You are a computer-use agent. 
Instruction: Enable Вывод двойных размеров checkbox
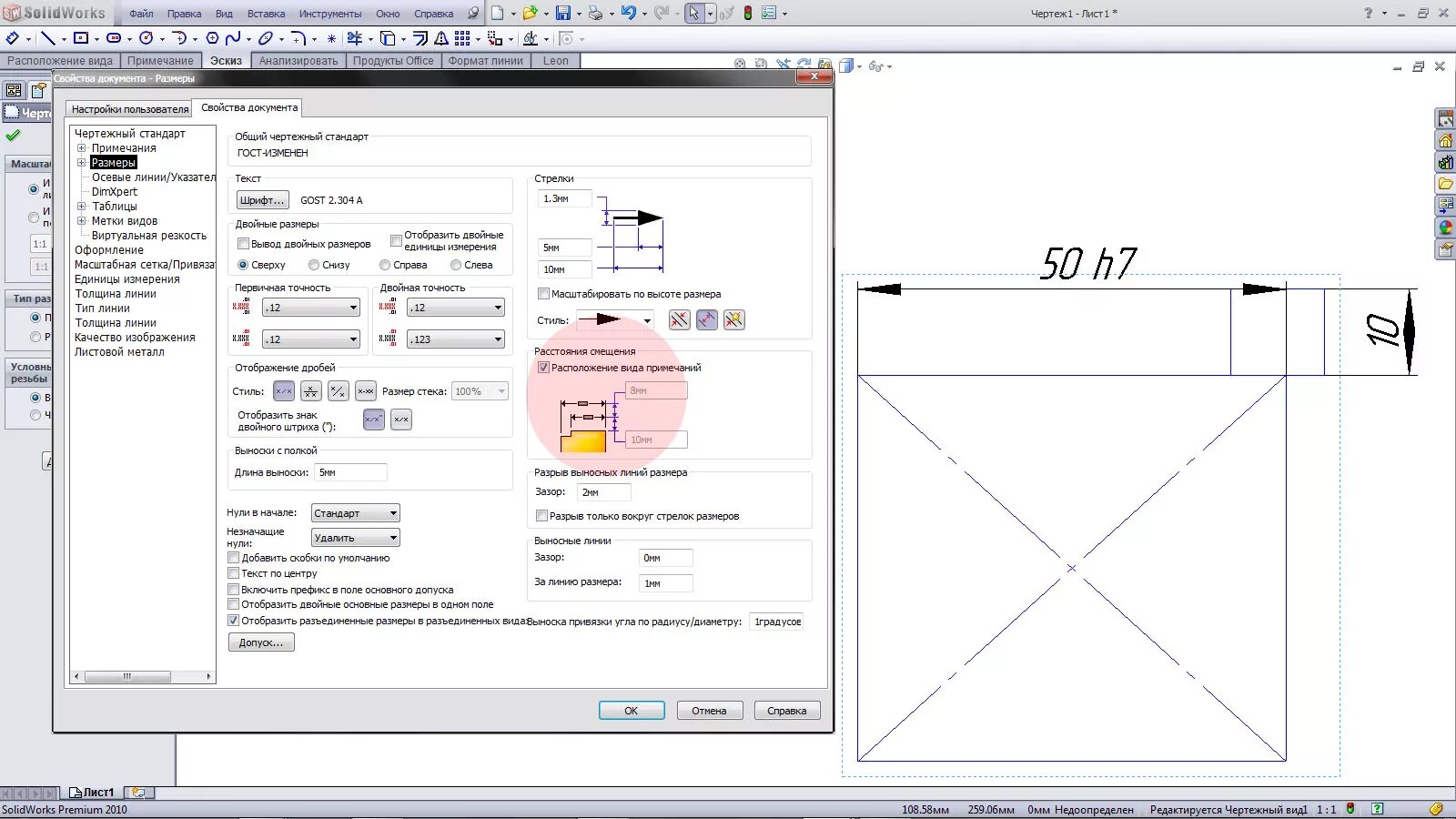pyautogui.click(x=243, y=244)
